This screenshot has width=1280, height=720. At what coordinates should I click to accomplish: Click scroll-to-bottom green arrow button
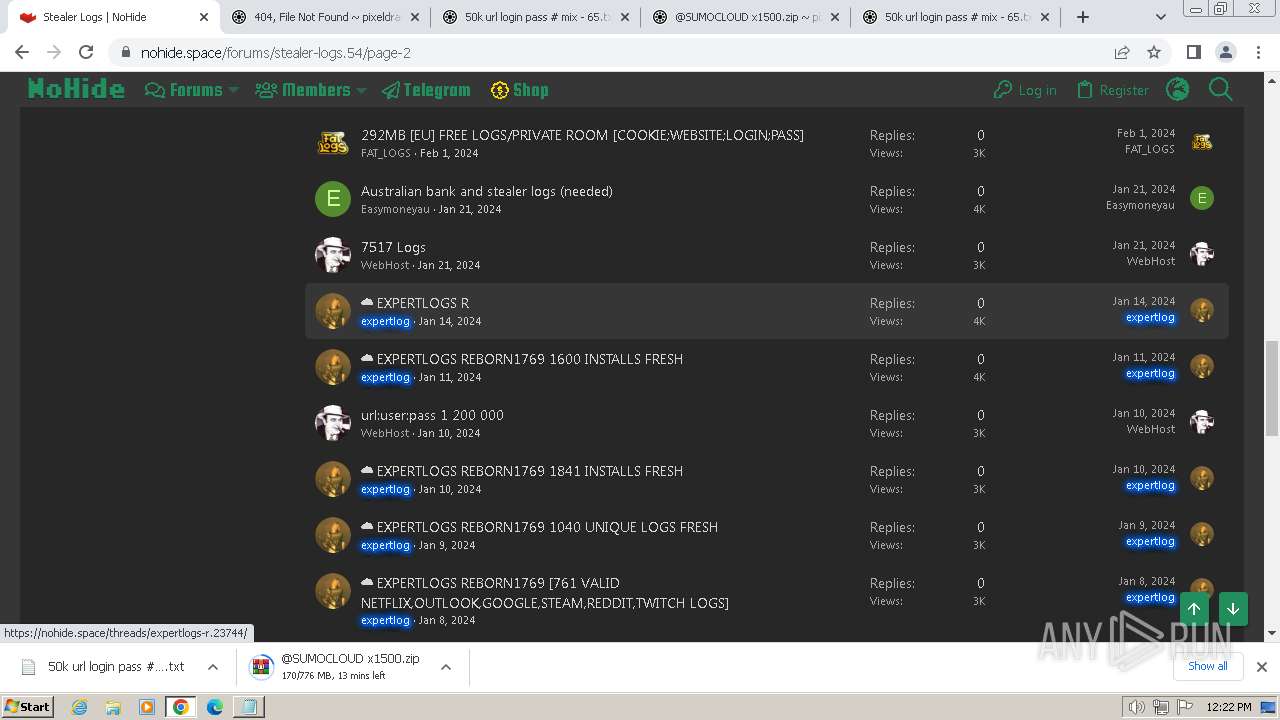click(x=1233, y=609)
